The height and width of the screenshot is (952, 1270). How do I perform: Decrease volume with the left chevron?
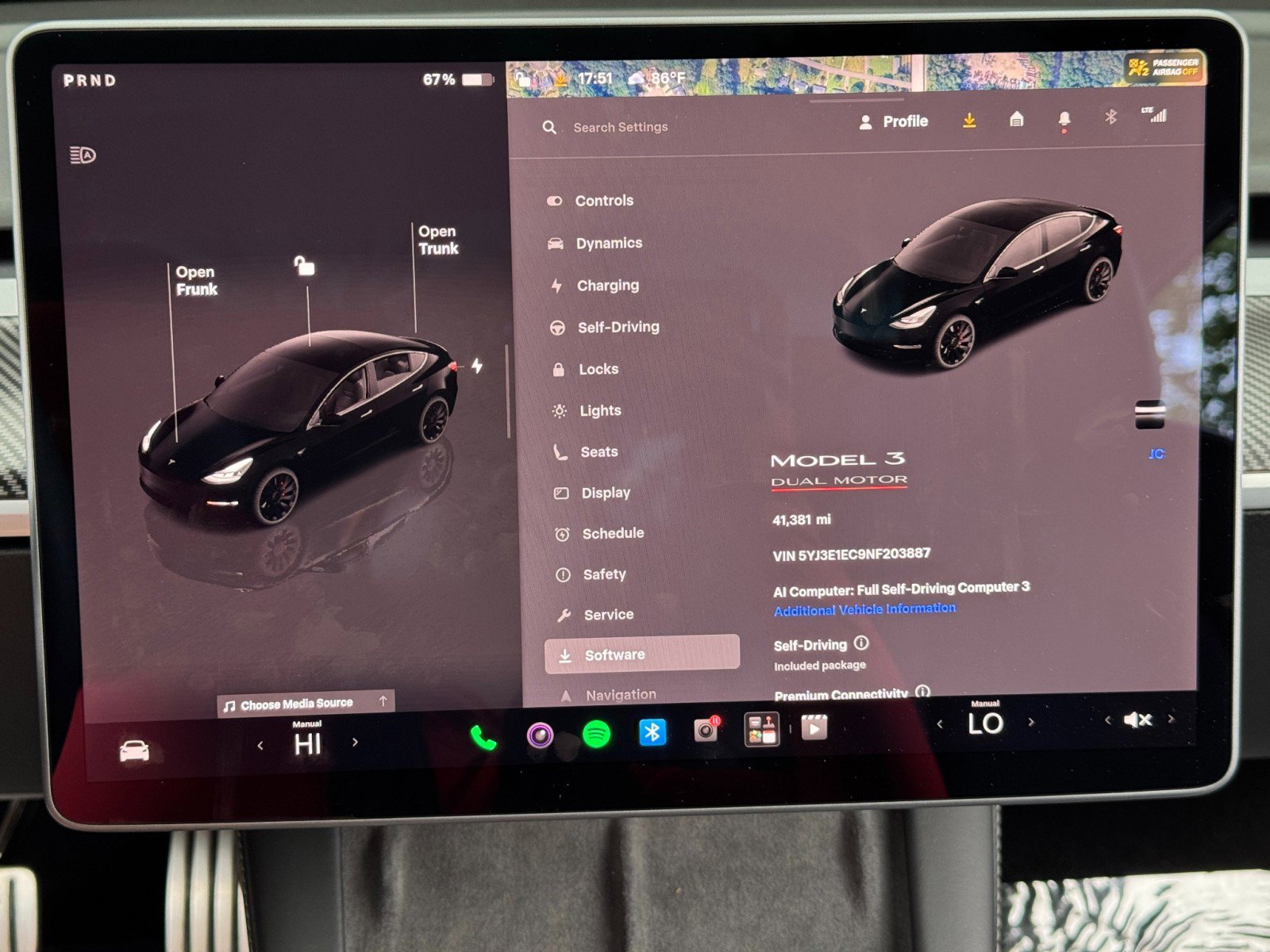click(x=1107, y=720)
